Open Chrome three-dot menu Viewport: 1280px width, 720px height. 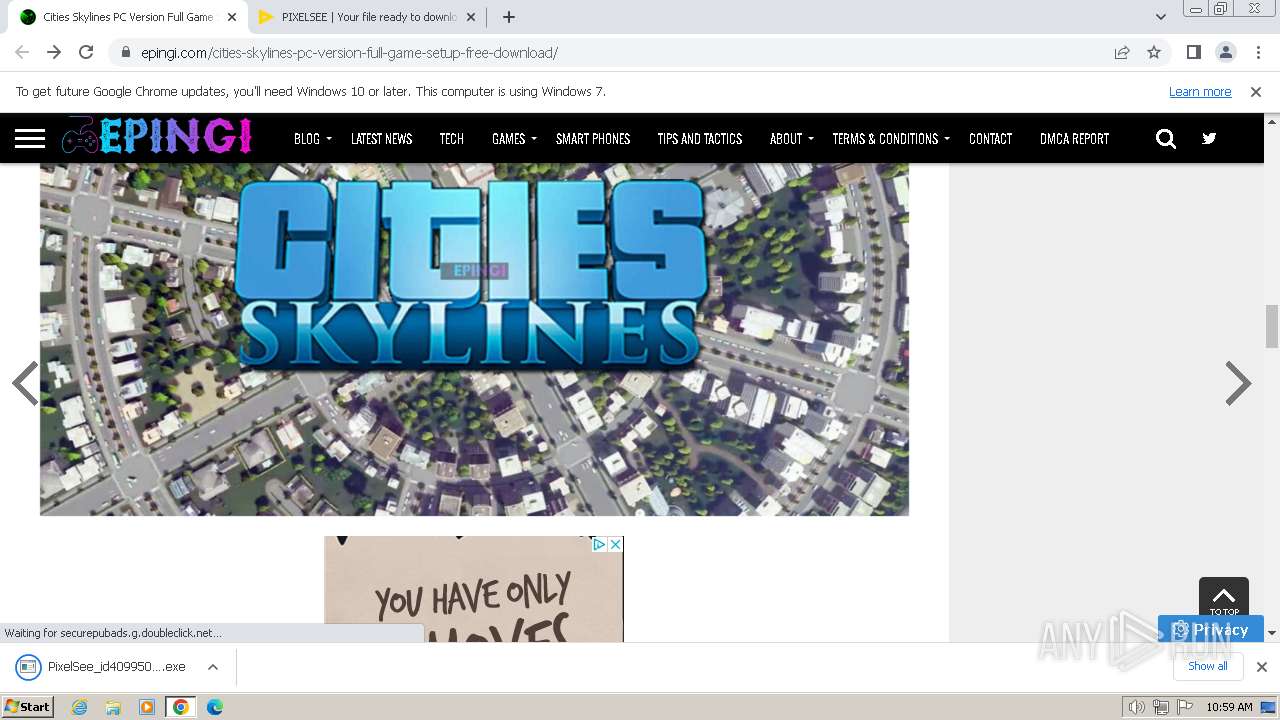click(1257, 52)
